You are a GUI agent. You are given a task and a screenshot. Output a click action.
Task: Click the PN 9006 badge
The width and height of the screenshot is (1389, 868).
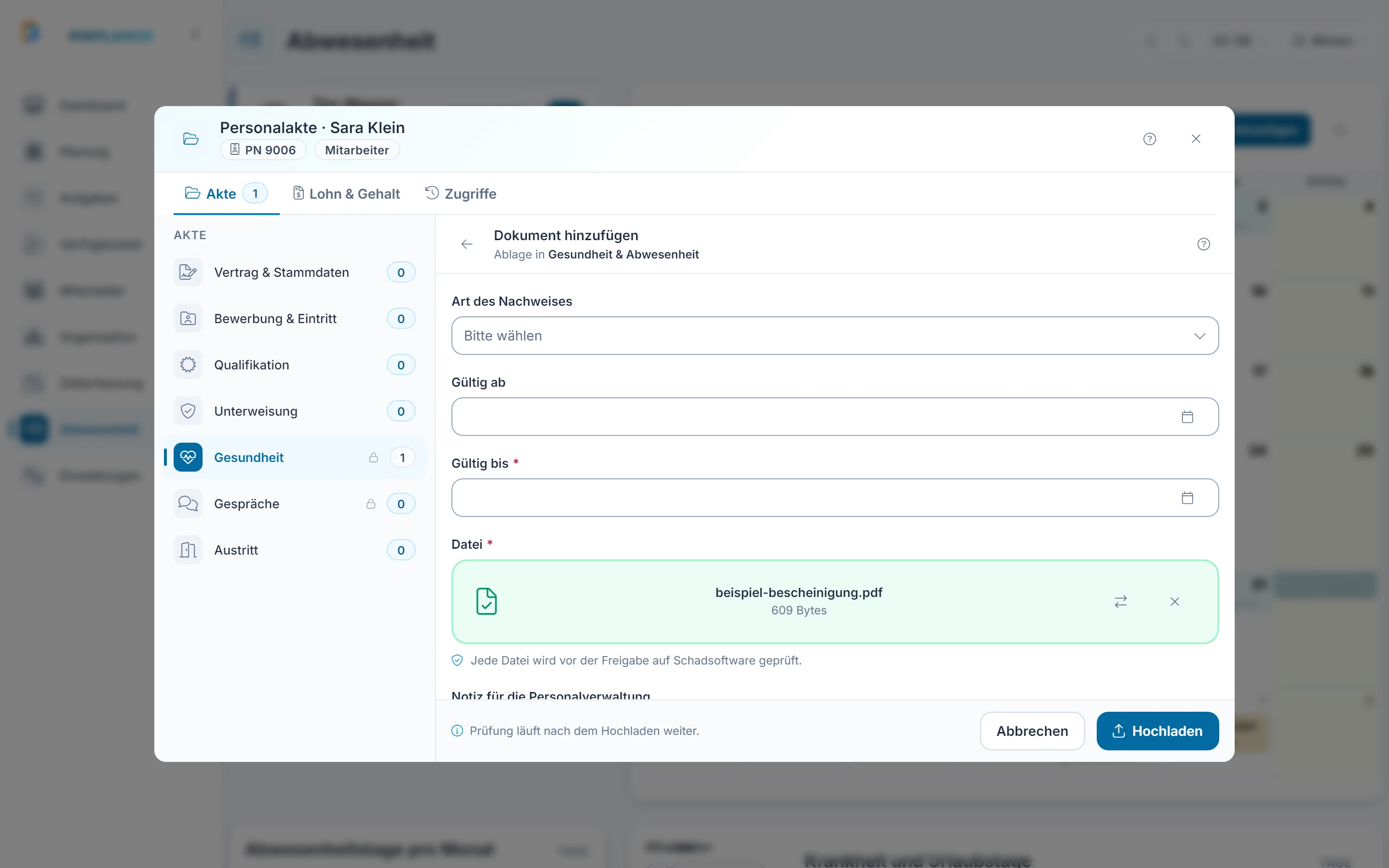point(263,150)
